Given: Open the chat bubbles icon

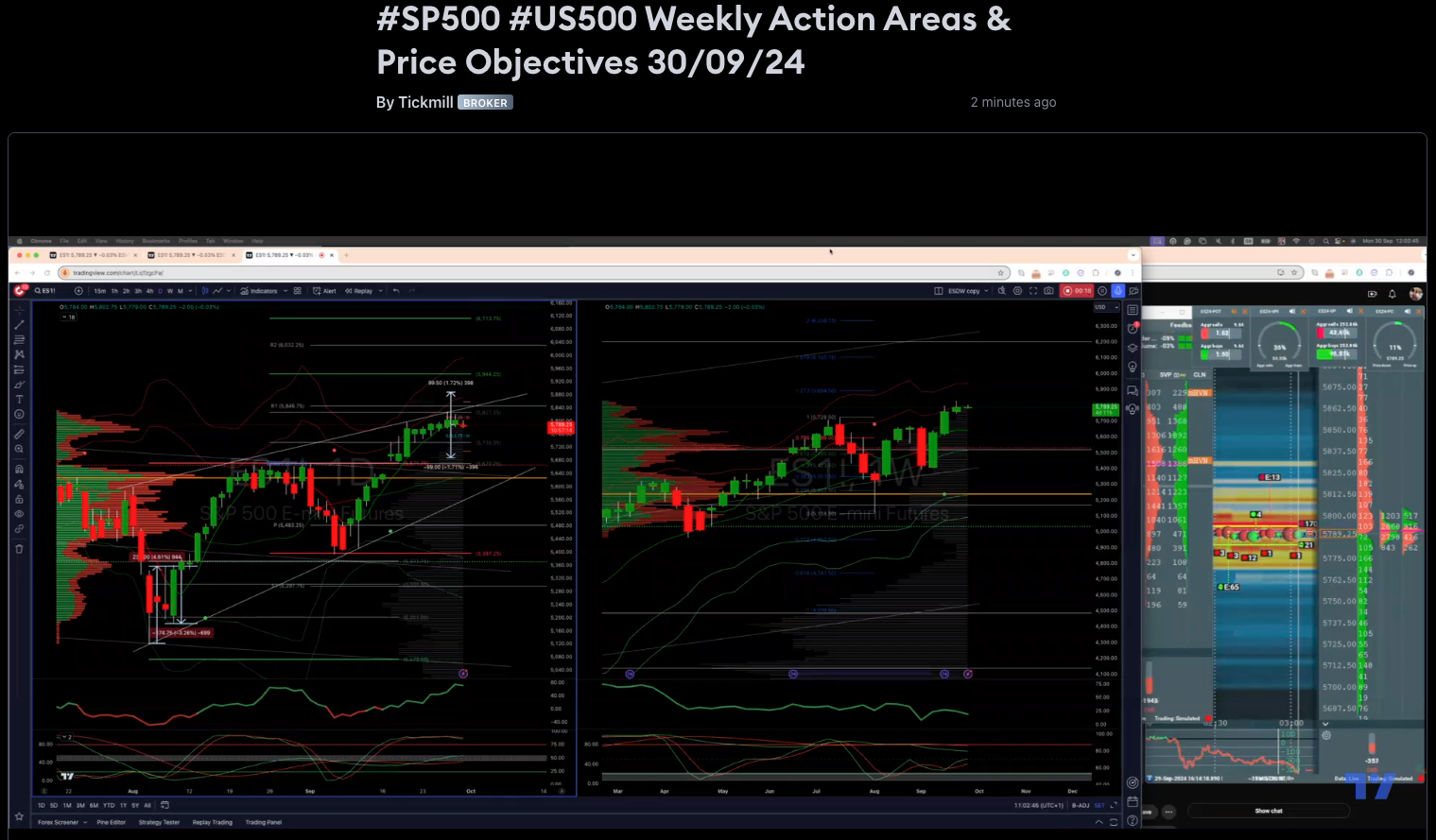Looking at the screenshot, I should coord(1133,390).
